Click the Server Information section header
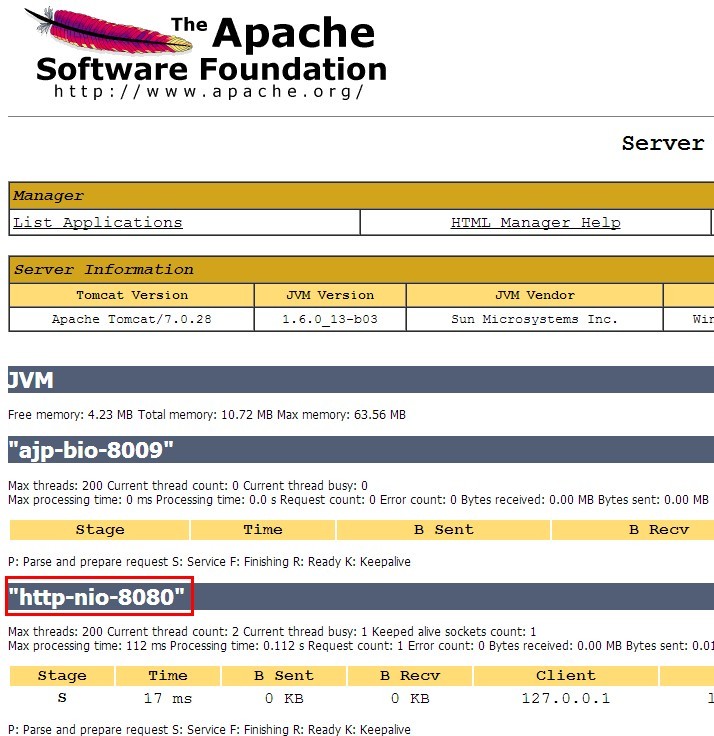This screenshot has width=714, height=736. [x=361, y=270]
